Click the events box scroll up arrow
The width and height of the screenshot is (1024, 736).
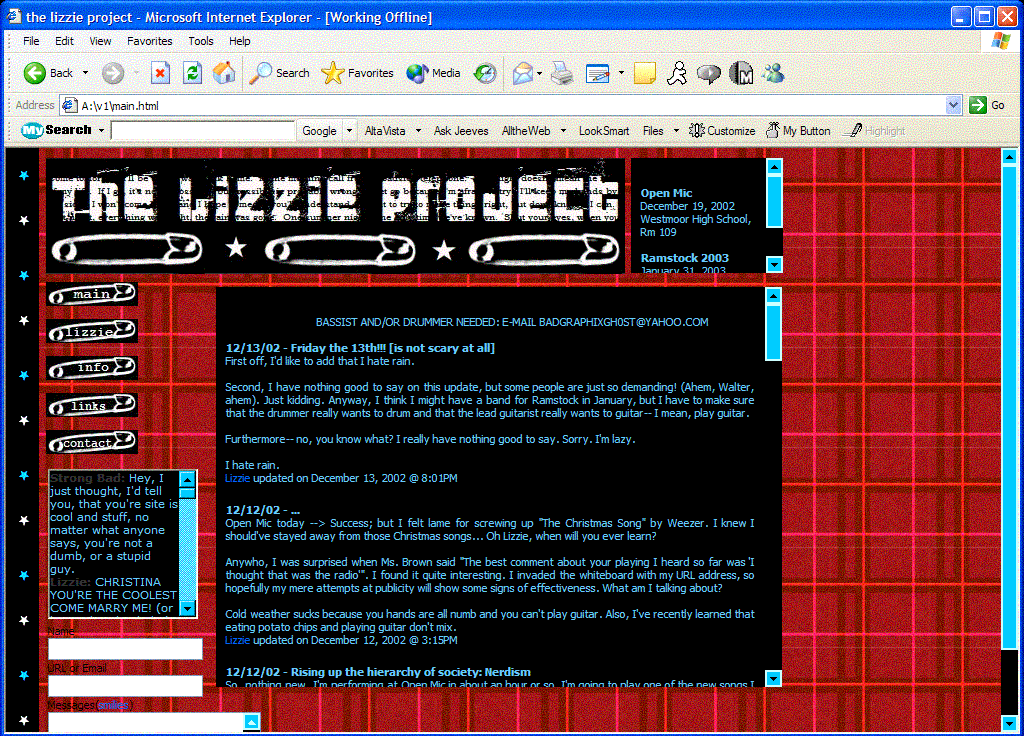click(774, 167)
